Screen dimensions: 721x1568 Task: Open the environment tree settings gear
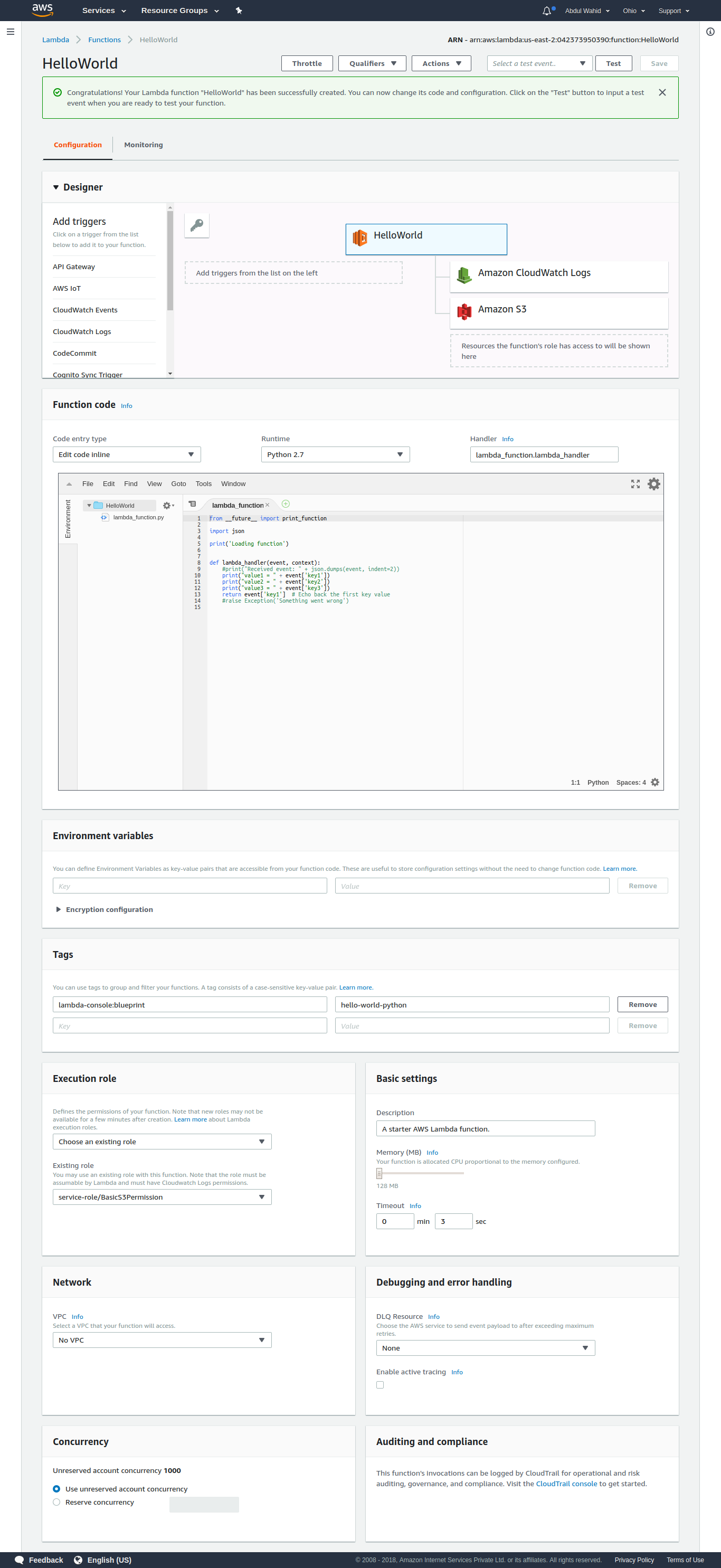point(168,506)
